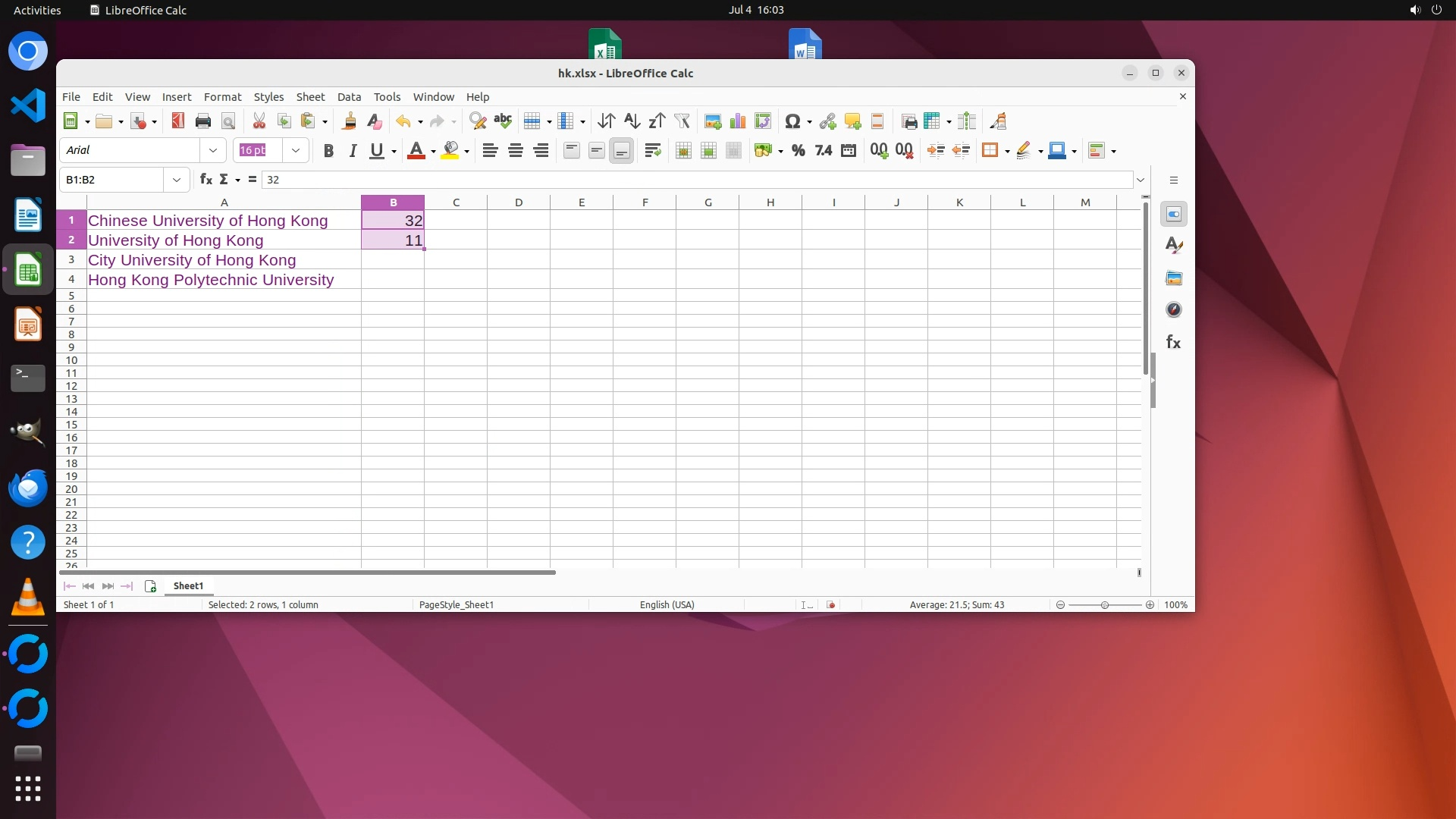The height and width of the screenshot is (819, 1456).
Task: Open the sidebar Navigator compass icon
Action: pyautogui.click(x=1173, y=309)
